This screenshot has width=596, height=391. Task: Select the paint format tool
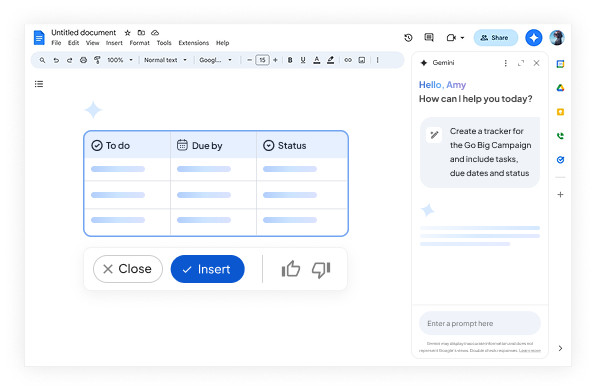coord(97,60)
